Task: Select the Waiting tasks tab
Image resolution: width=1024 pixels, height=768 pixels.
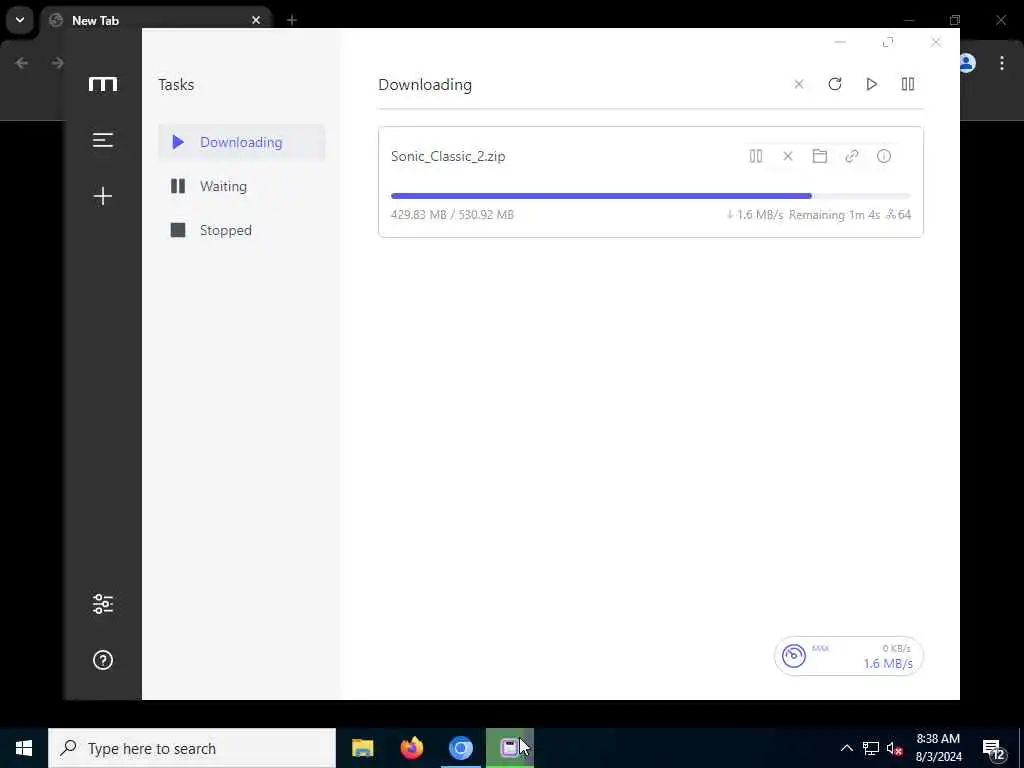Action: pos(242,186)
